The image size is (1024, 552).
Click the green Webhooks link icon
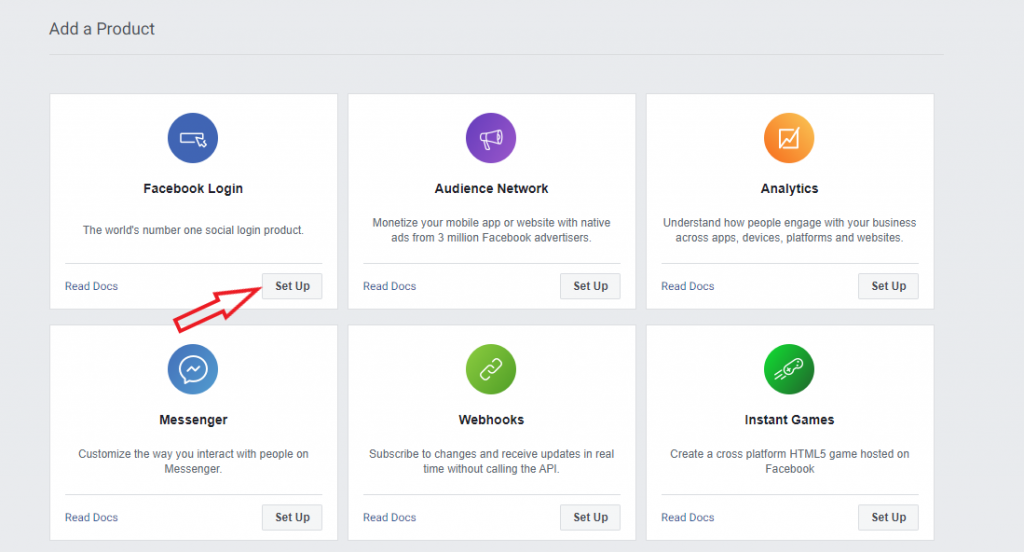click(491, 369)
